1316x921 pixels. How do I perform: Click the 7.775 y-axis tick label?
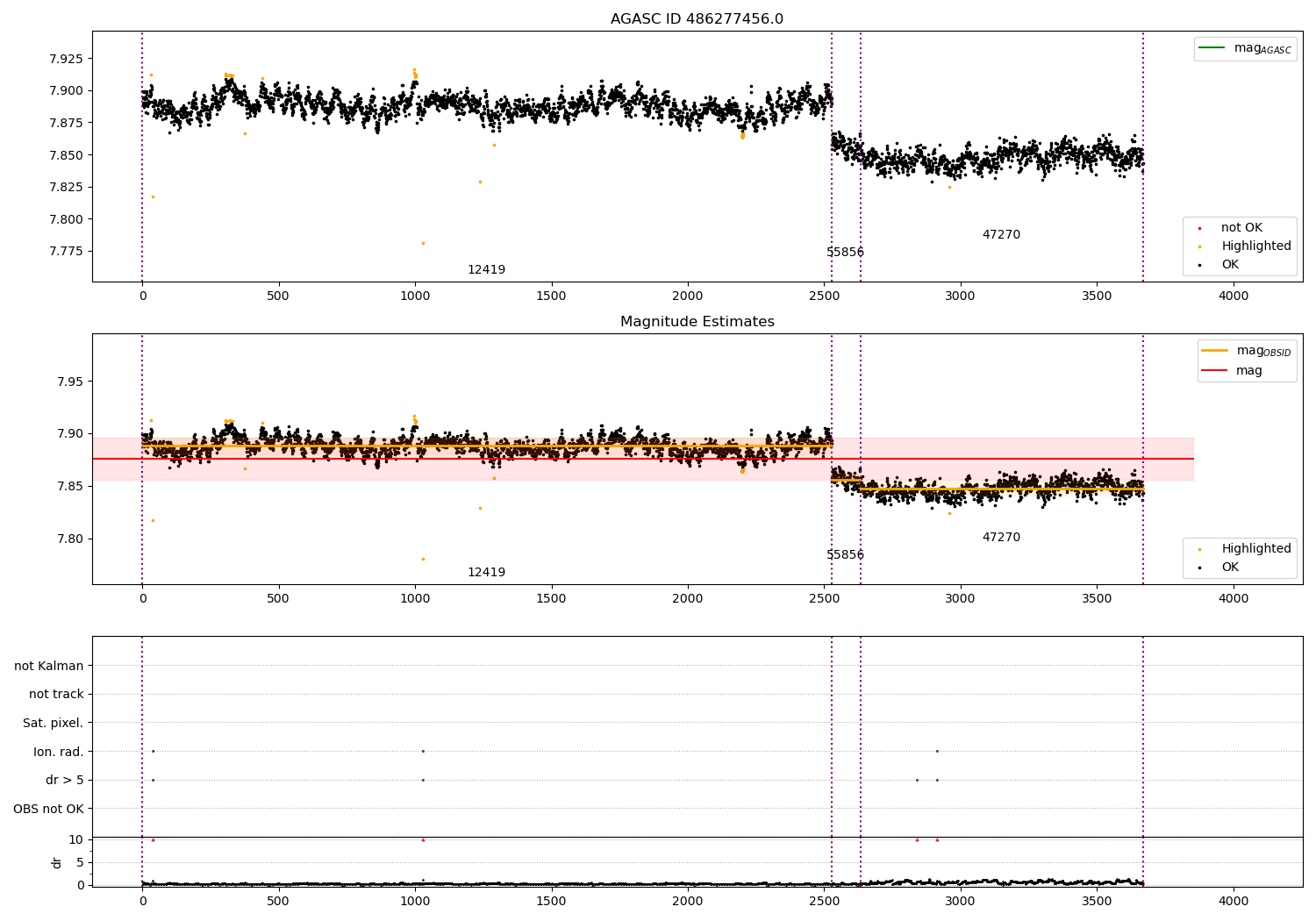[67, 252]
